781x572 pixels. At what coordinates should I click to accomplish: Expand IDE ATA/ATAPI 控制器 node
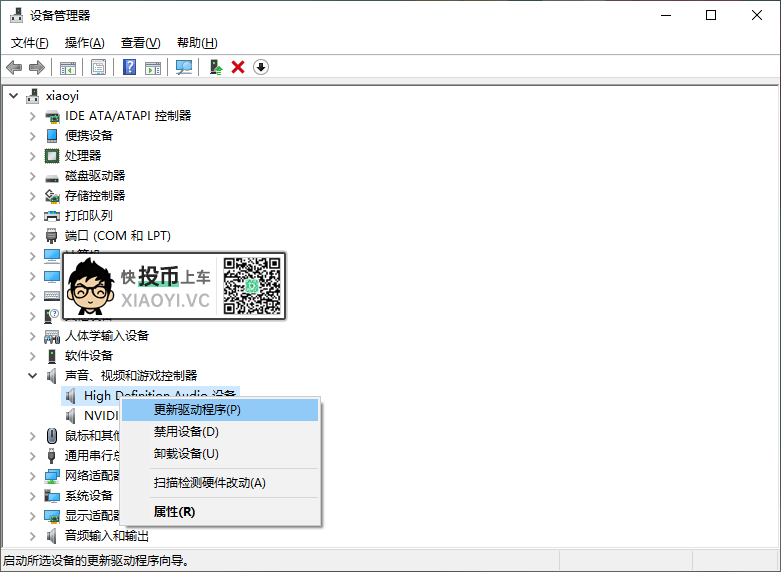click(x=32, y=116)
